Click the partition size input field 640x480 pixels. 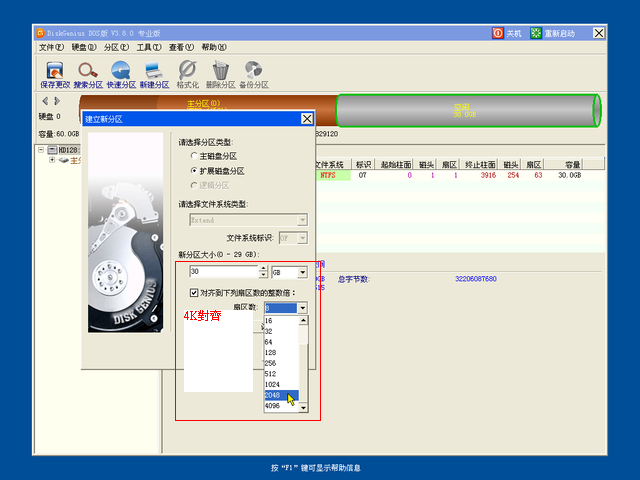pyautogui.click(x=224, y=272)
